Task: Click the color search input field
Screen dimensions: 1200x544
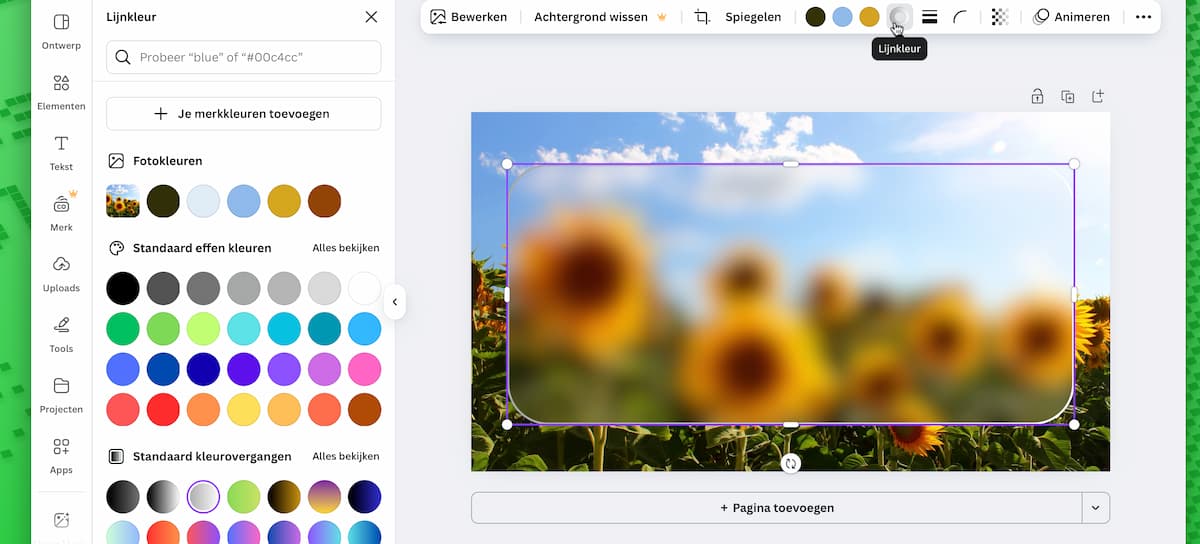Action: coord(243,57)
